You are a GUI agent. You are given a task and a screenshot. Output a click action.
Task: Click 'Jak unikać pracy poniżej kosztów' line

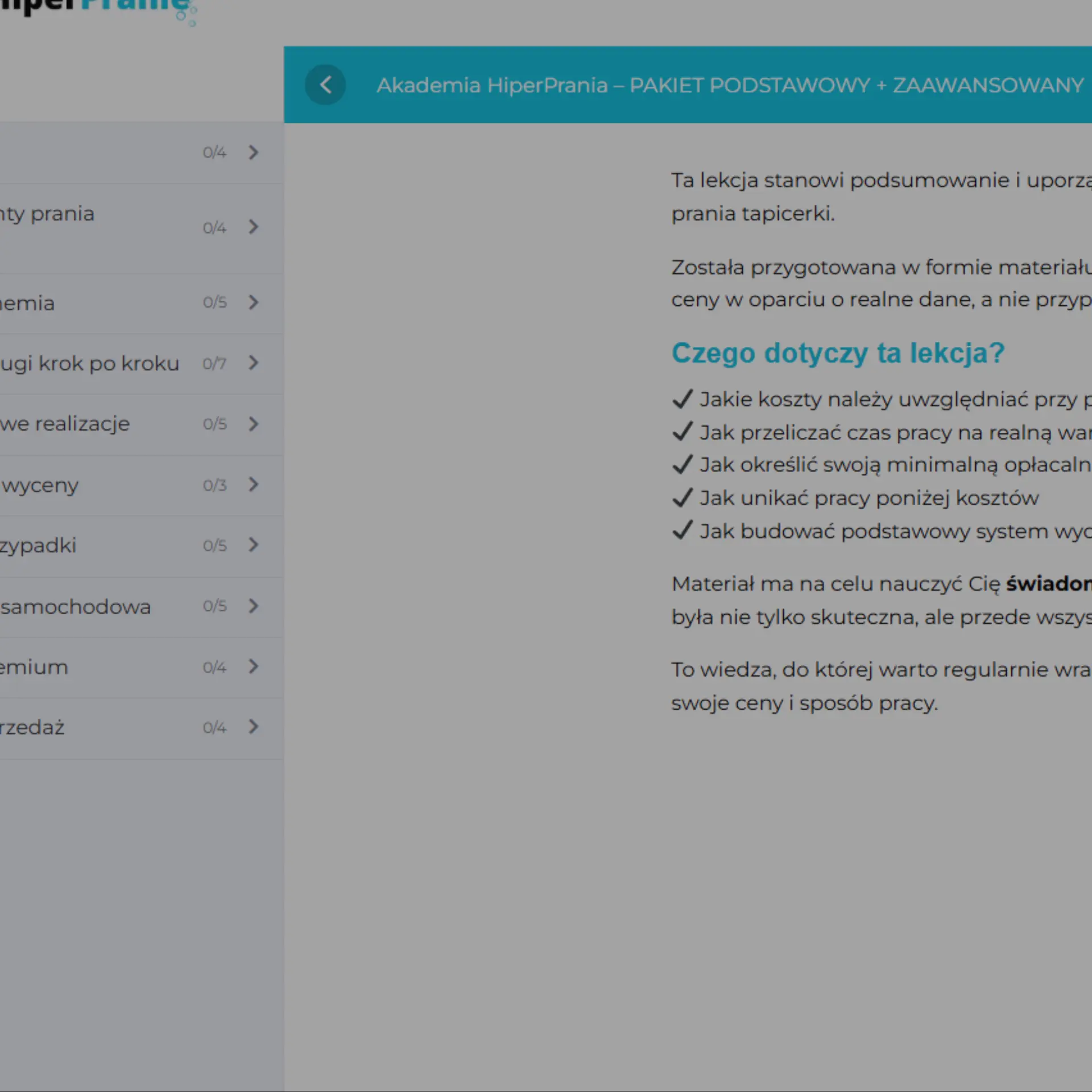click(855, 498)
